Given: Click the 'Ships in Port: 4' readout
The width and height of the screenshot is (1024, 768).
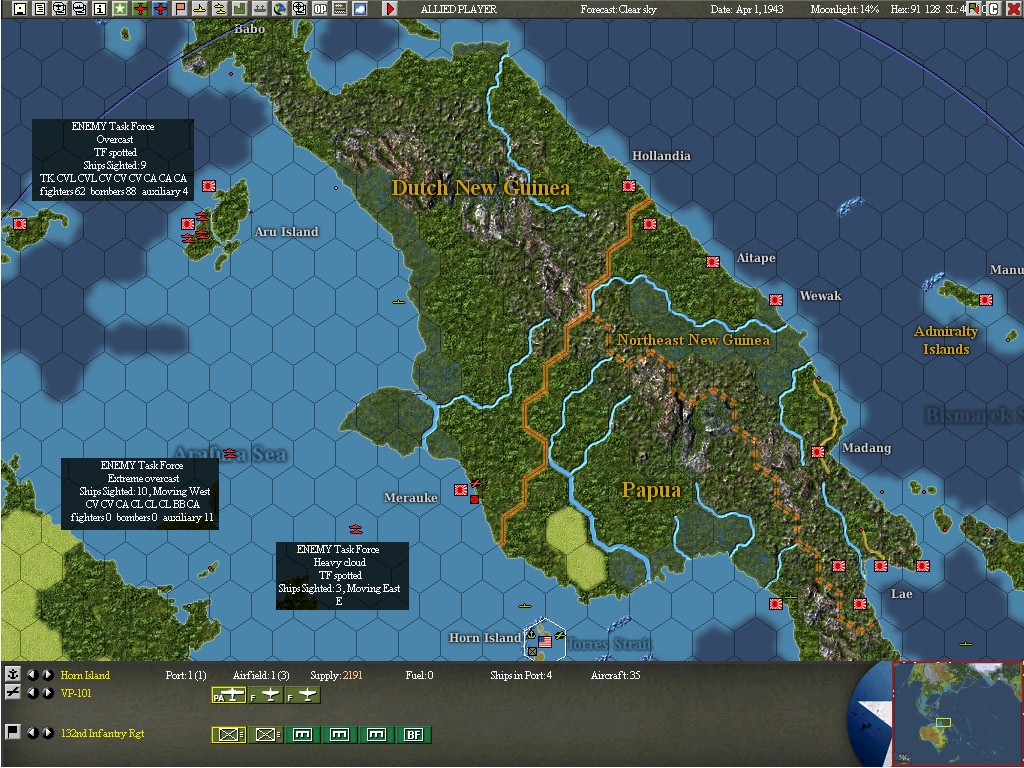Looking at the screenshot, I should 521,675.
